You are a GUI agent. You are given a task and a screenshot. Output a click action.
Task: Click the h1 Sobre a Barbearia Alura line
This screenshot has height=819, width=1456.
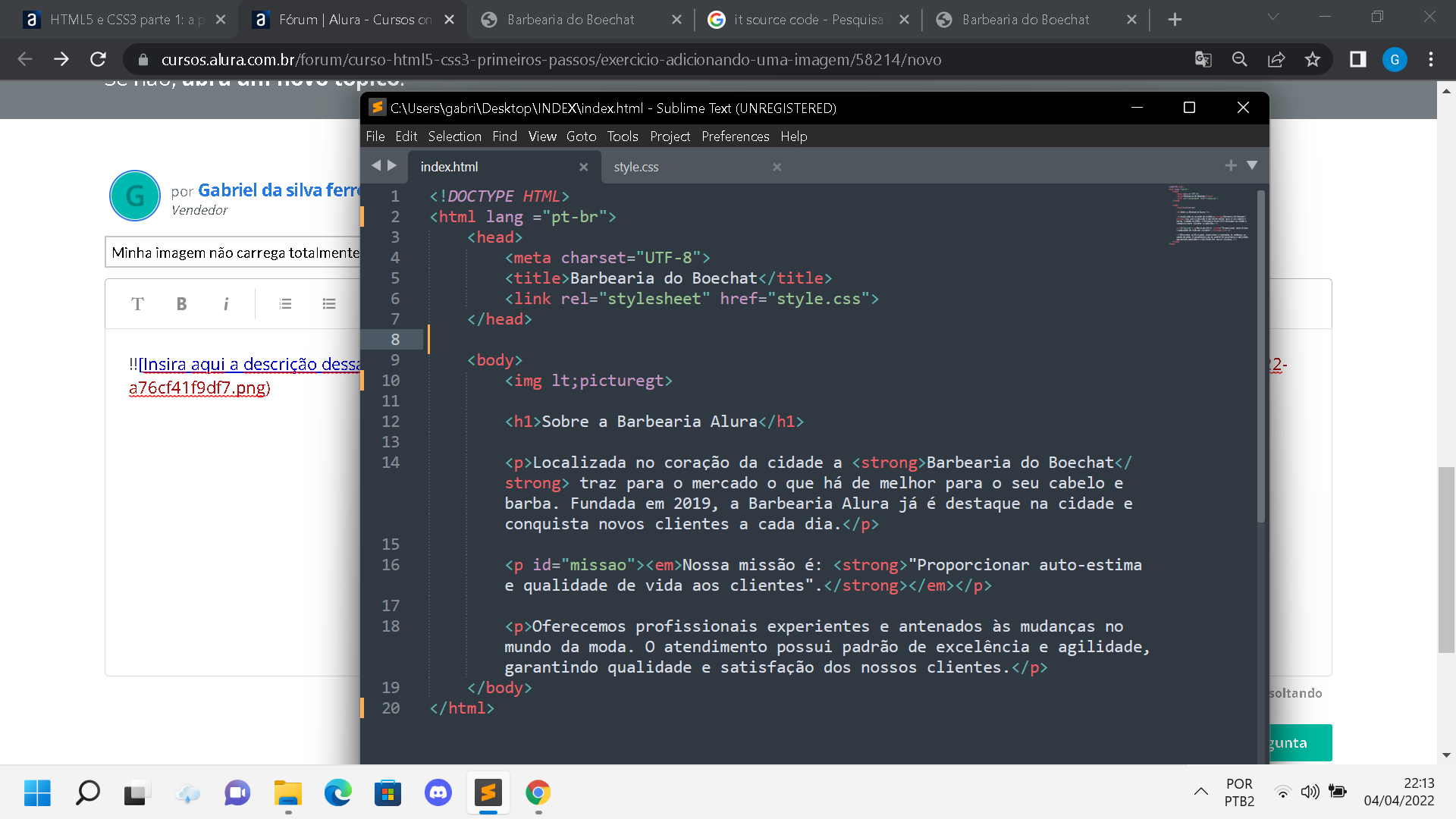654,422
